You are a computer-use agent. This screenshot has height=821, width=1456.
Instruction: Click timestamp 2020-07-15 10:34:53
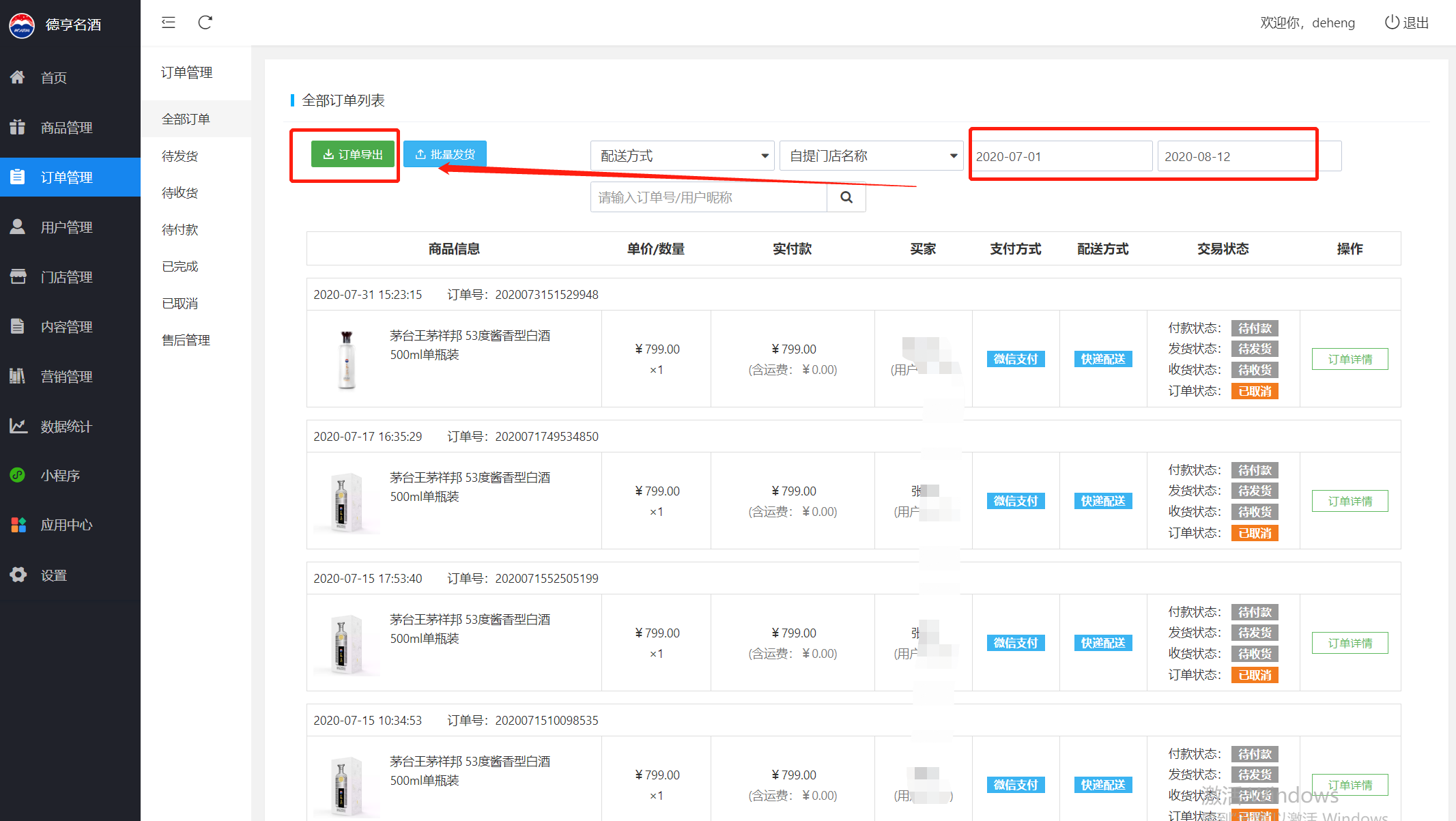pos(368,721)
